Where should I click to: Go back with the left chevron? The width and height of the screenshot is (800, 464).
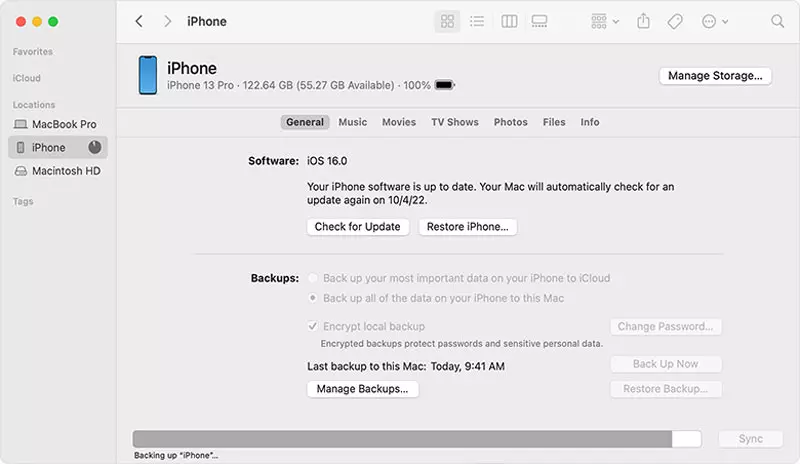tap(139, 21)
